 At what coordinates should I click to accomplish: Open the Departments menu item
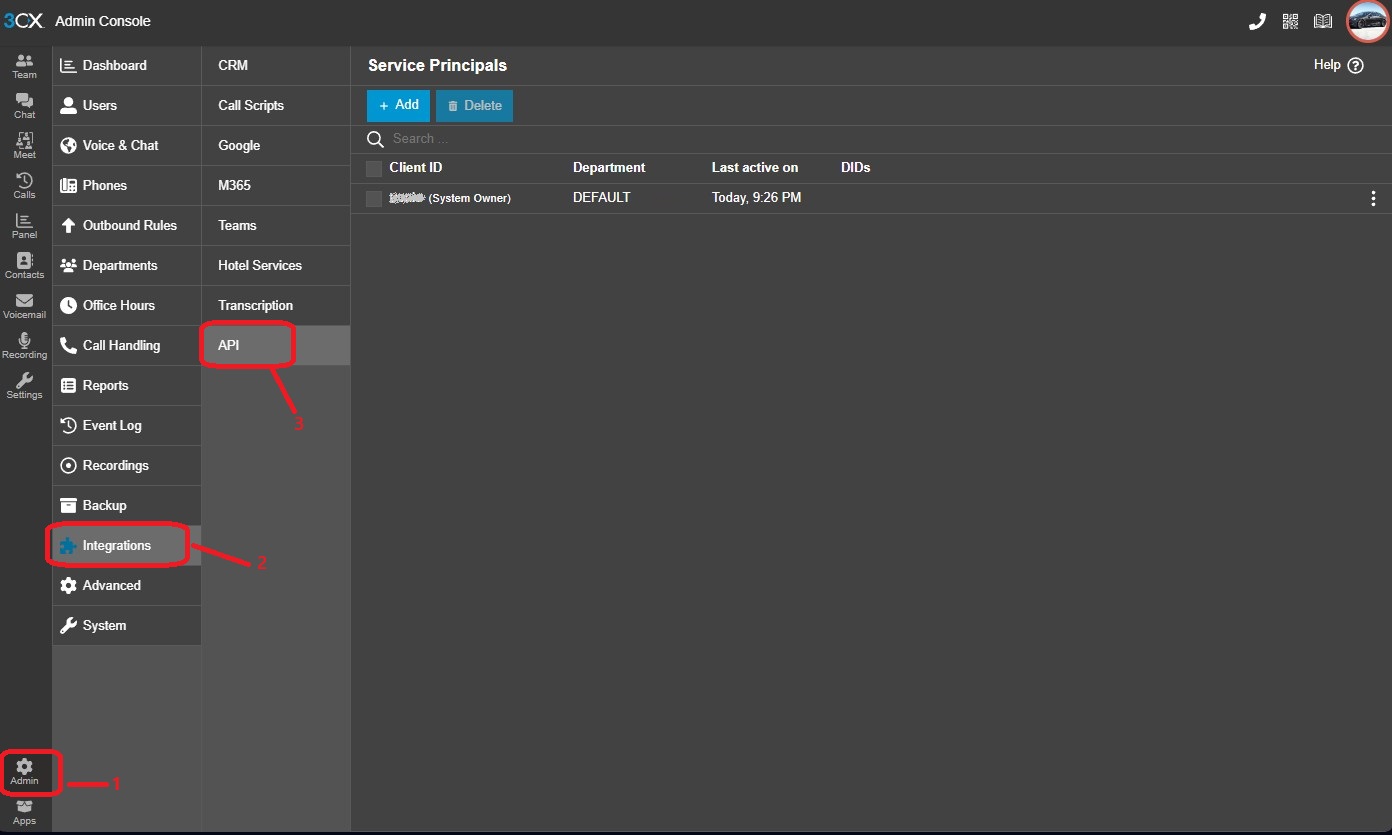click(127, 265)
